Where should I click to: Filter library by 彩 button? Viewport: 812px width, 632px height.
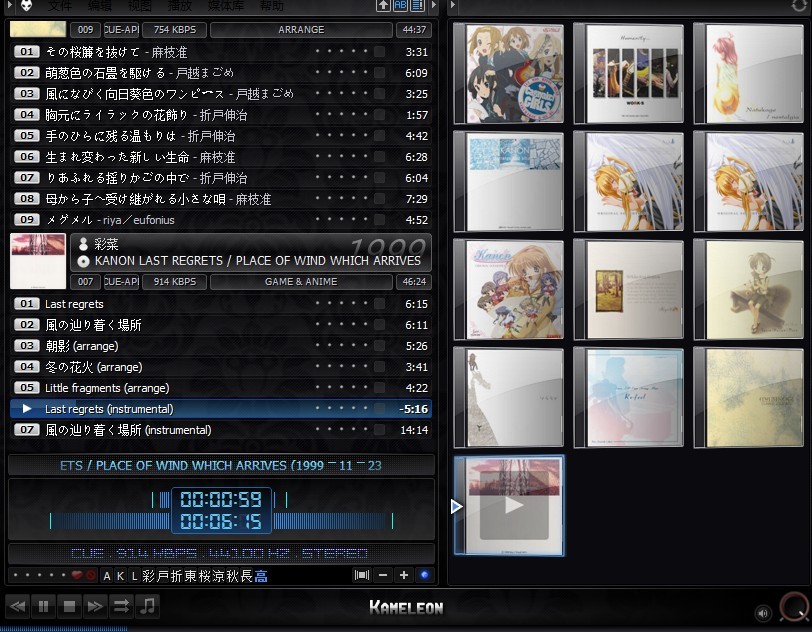point(149,576)
